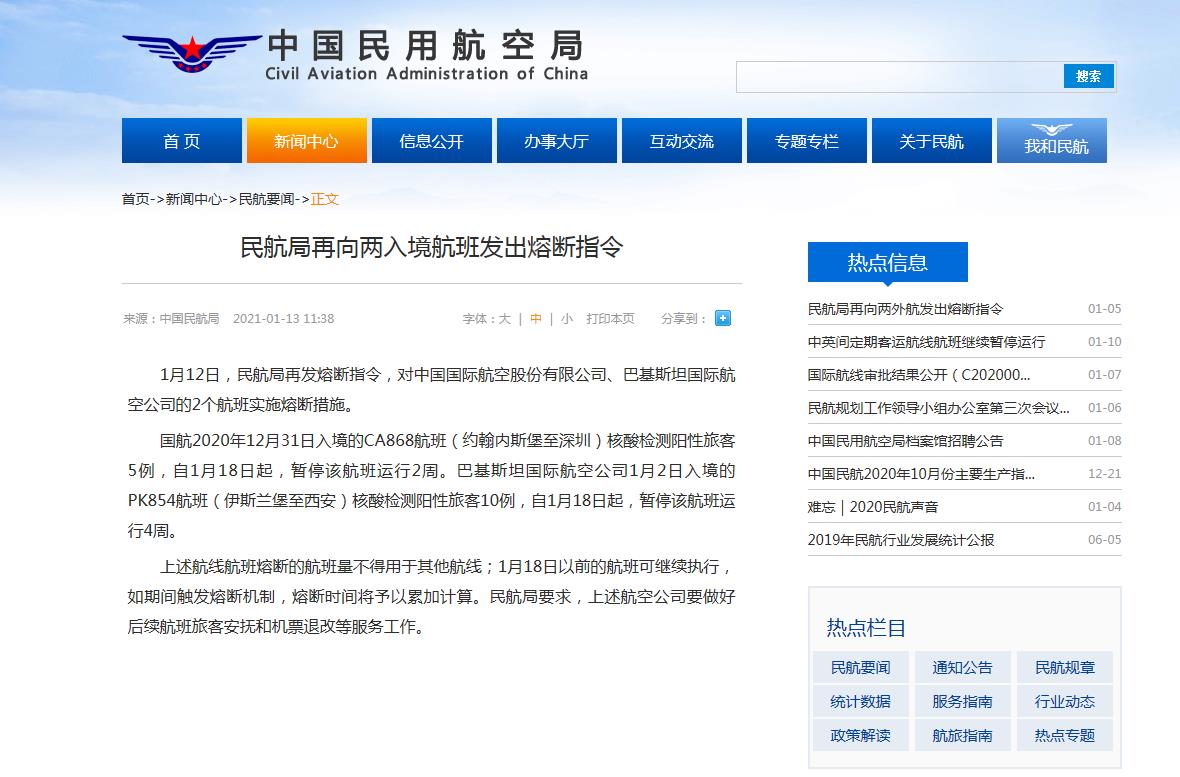Open 中英间定期客运航线航班继续暂停运行 news link

point(926,342)
